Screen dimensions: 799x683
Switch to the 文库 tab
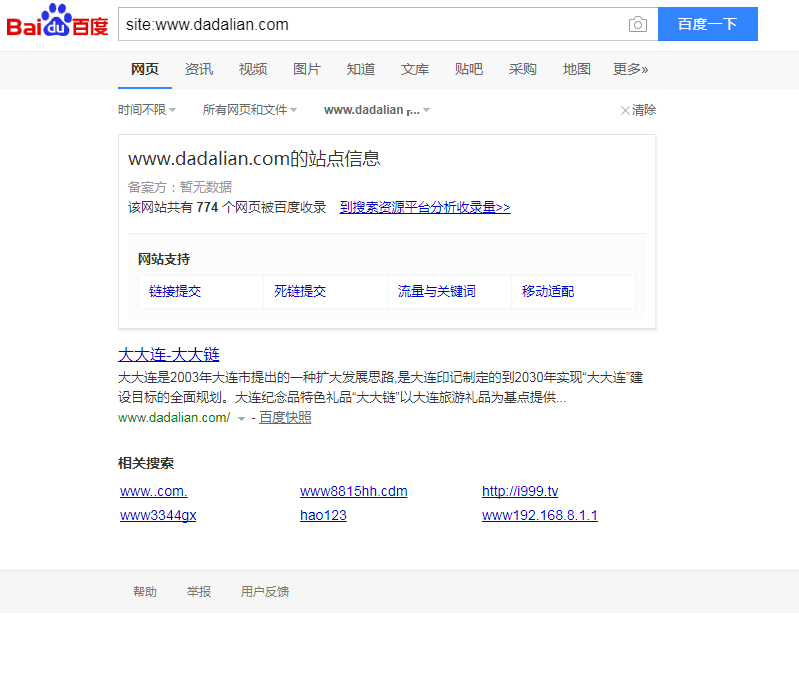coord(415,69)
